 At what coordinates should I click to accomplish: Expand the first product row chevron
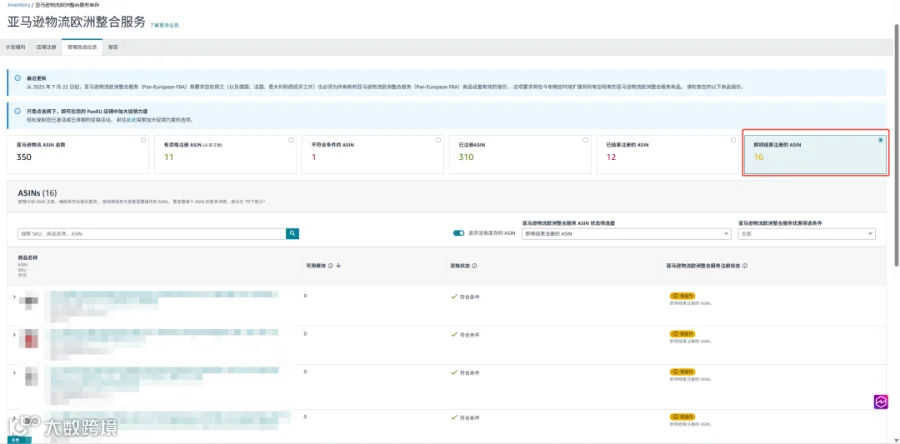(14, 297)
